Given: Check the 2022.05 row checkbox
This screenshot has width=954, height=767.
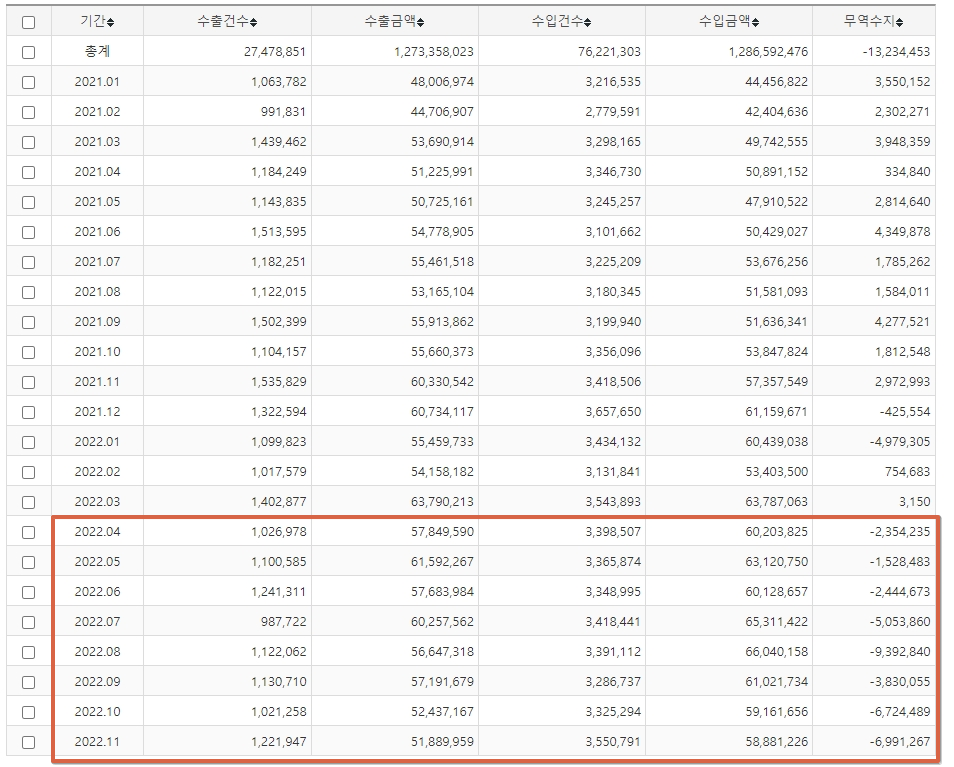Looking at the screenshot, I should [29, 563].
